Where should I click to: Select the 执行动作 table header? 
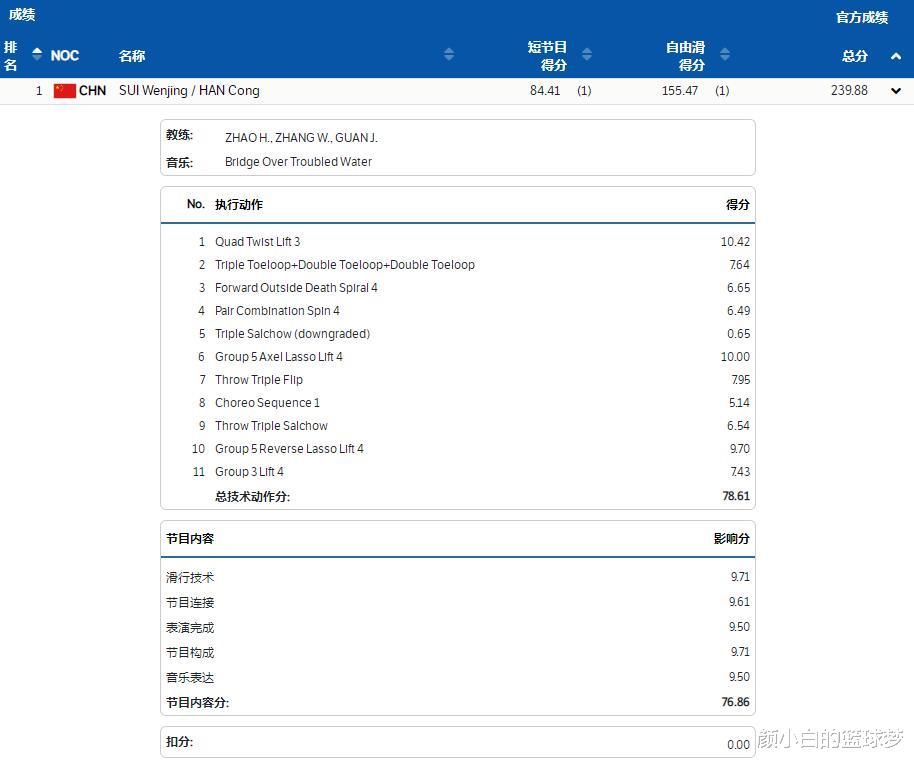click(239, 205)
